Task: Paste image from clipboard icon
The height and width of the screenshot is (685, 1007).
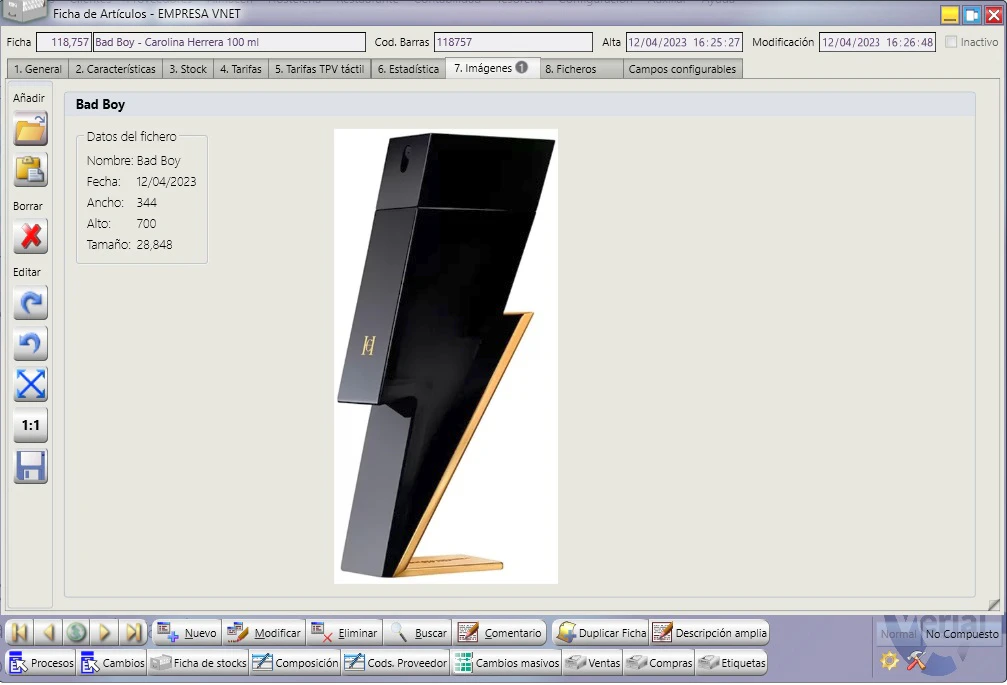Action: tap(30, 169)
